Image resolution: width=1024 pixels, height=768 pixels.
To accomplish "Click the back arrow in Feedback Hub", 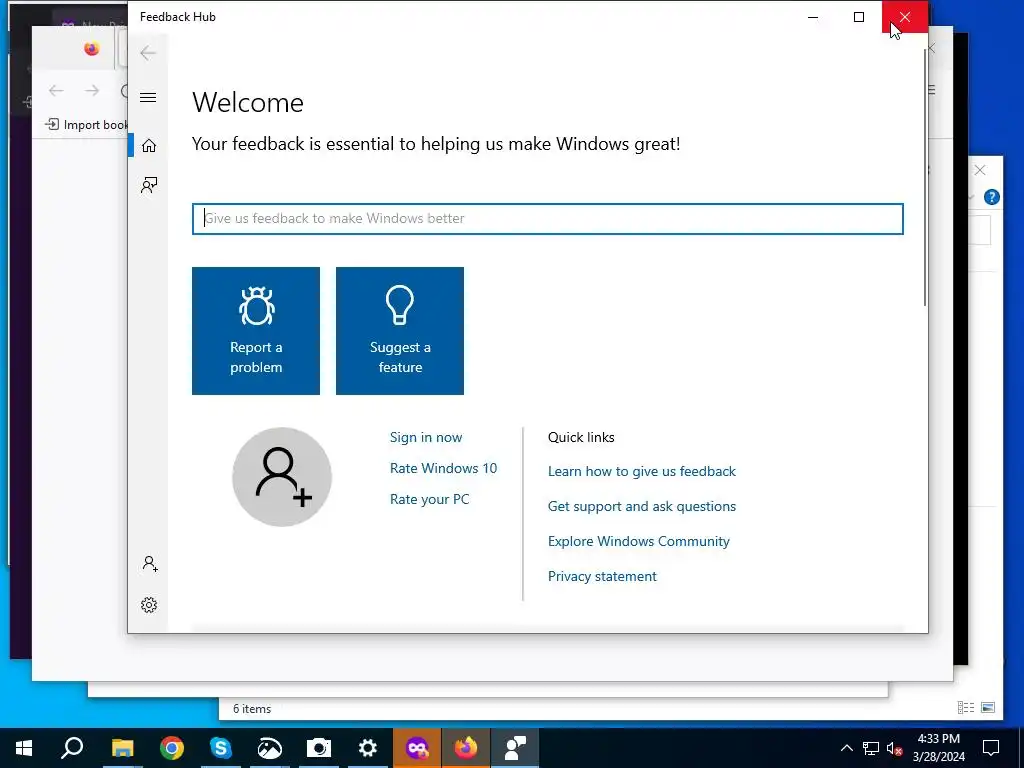I will click(148, 53).
